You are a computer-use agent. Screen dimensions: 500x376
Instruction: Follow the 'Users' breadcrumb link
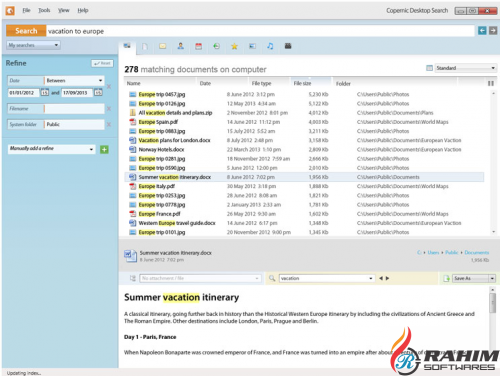coord(433,252)
